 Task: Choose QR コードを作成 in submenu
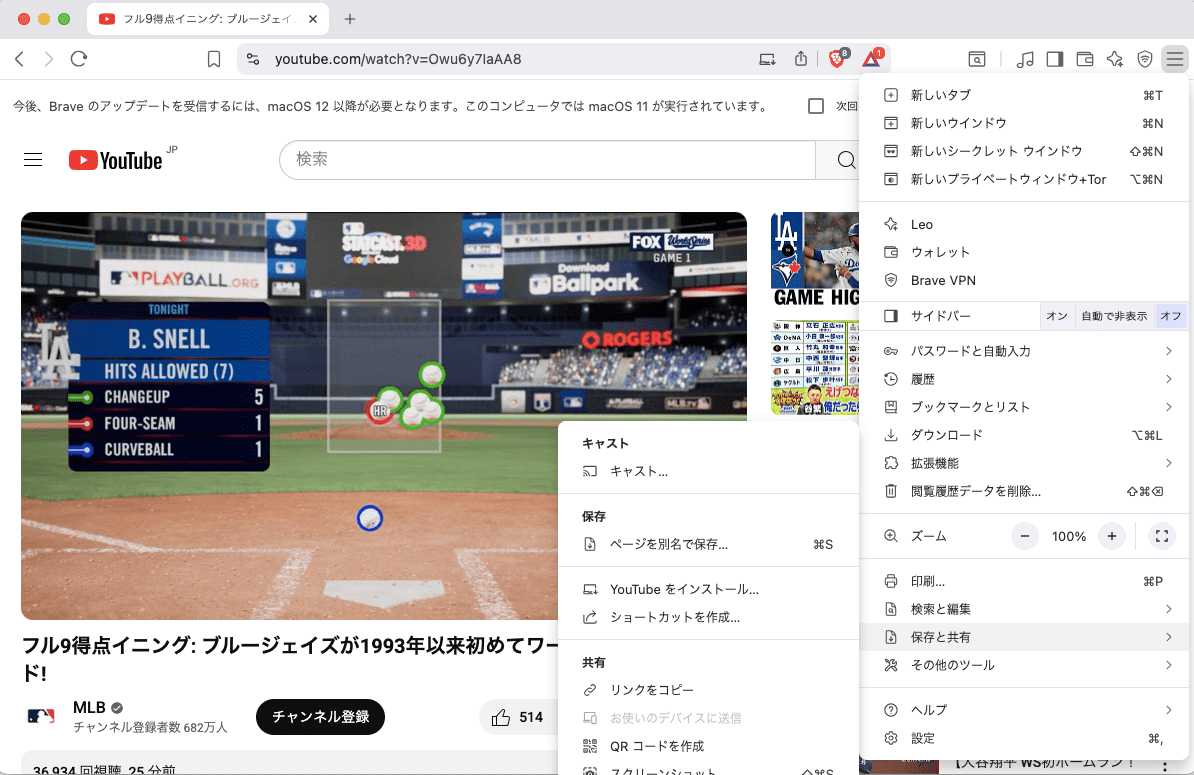click(708, 746)
